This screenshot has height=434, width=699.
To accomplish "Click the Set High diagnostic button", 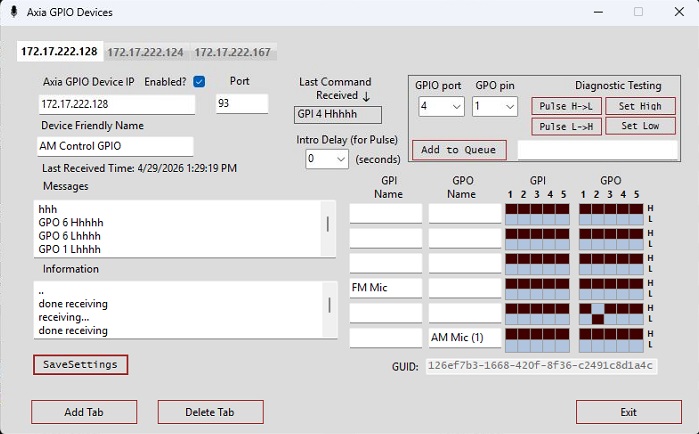I will point(640,106).
